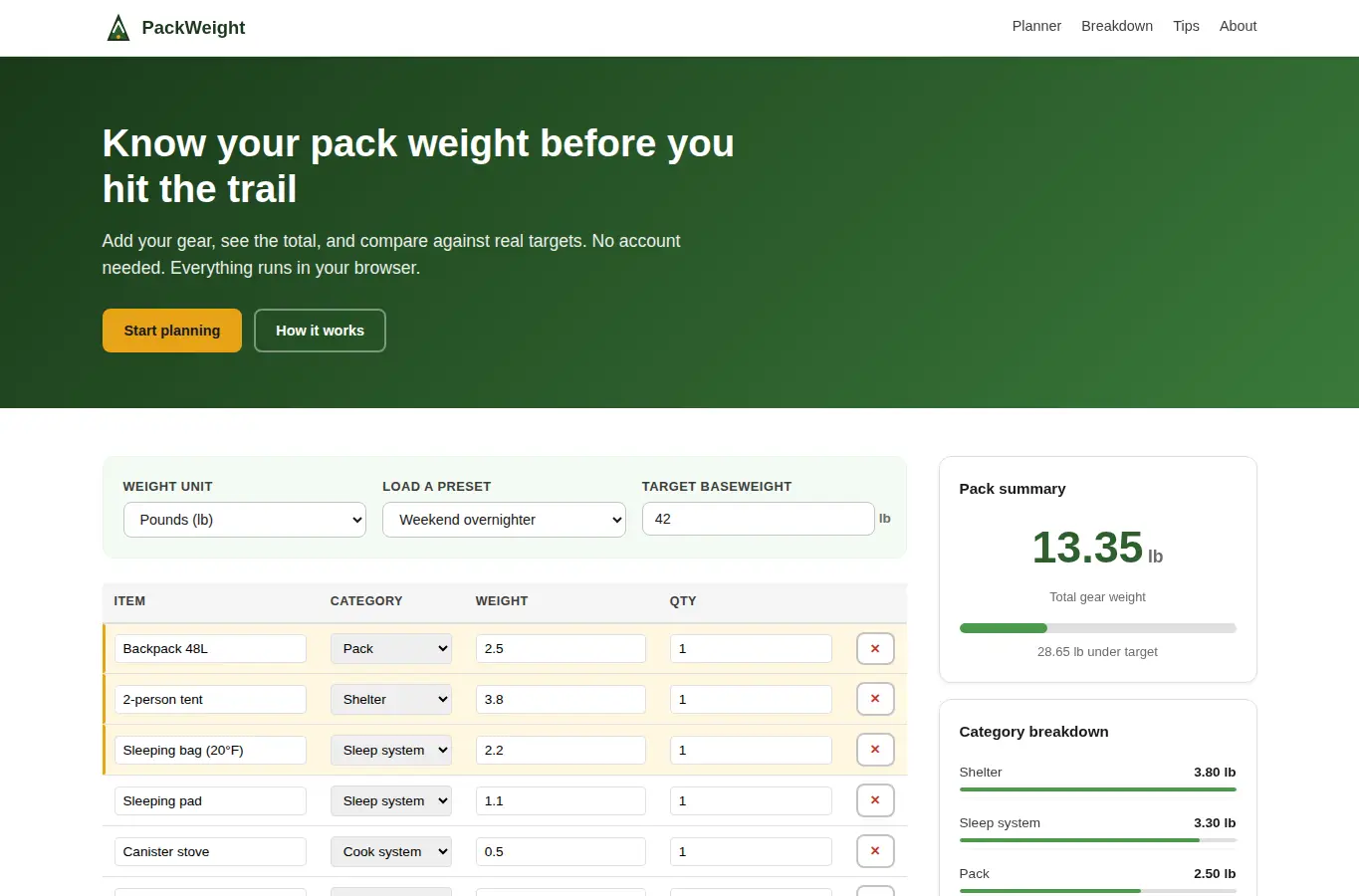1359x896 pixels.
Task: Click the Pack summary heading
Action: pos(1013,489)
